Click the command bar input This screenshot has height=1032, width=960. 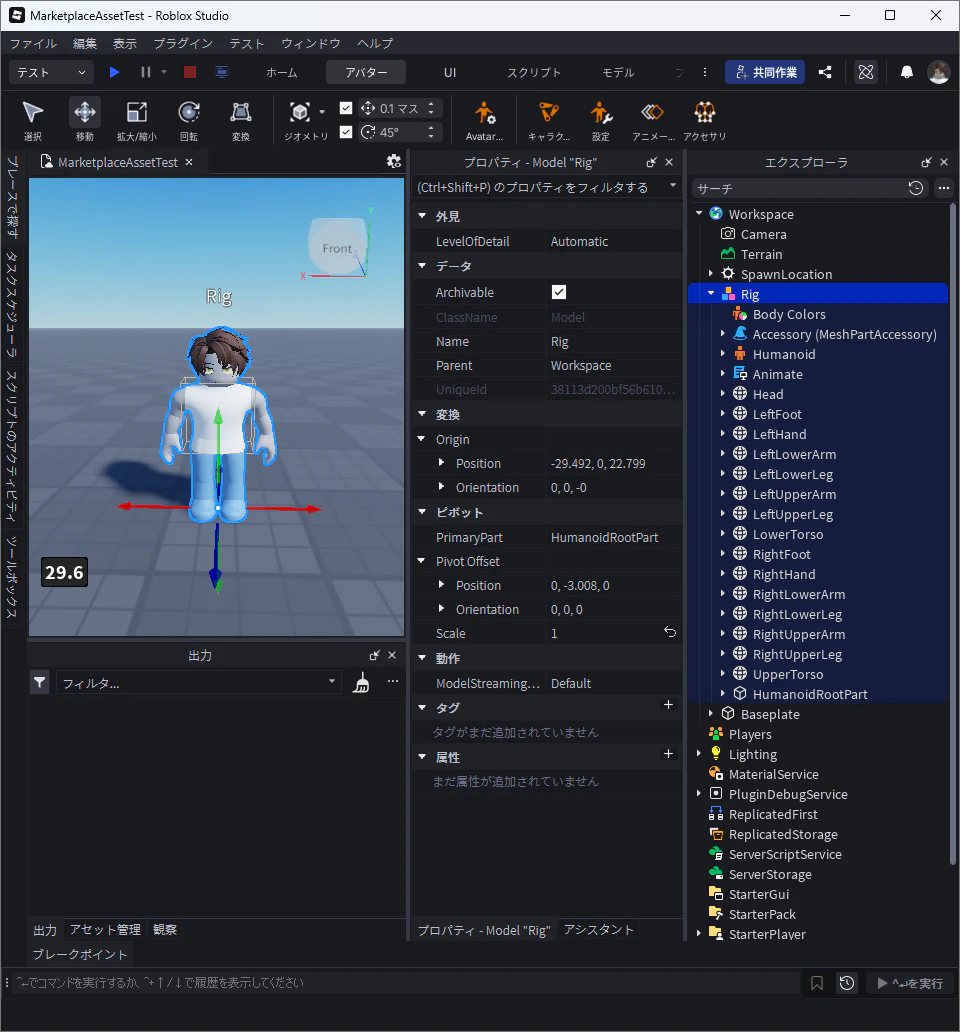(405, 983)
